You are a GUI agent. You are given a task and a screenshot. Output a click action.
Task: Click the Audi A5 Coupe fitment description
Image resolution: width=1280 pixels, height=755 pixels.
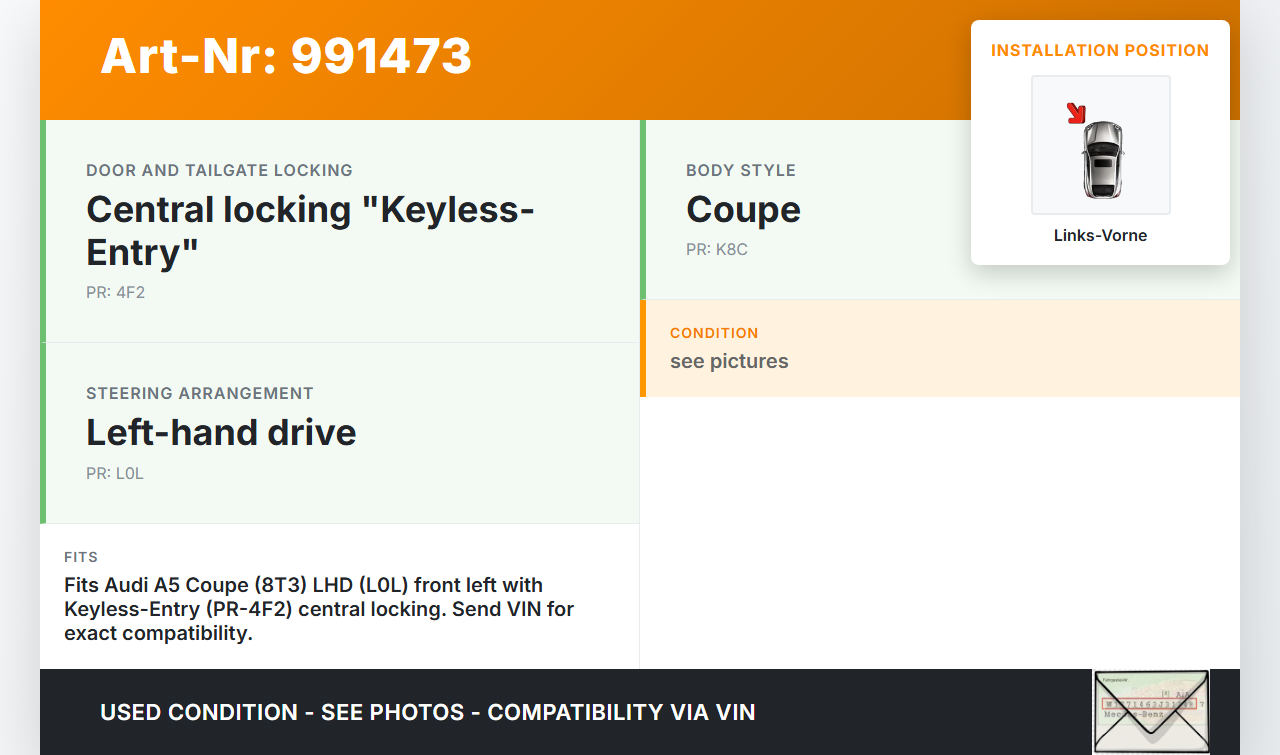coord(318,608)
